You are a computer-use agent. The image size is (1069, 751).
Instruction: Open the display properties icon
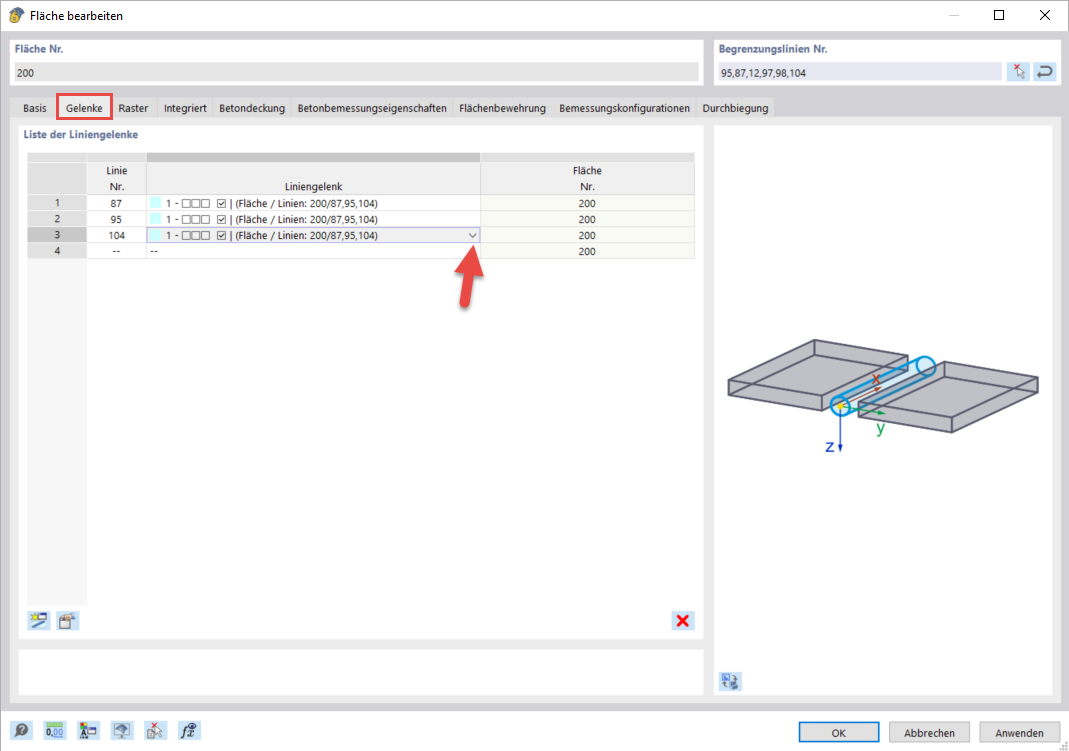tap(88, 730)
